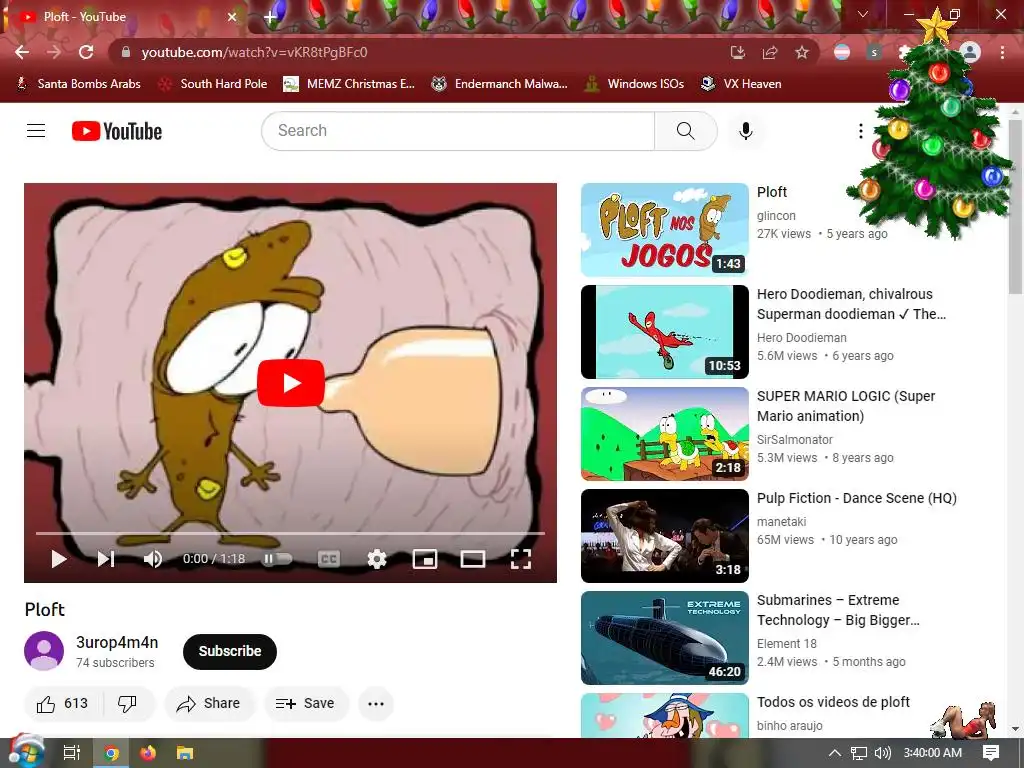Open SUPER MARIO LOGIC video title
Screen dimensions: 1024x768
(846, 406)
